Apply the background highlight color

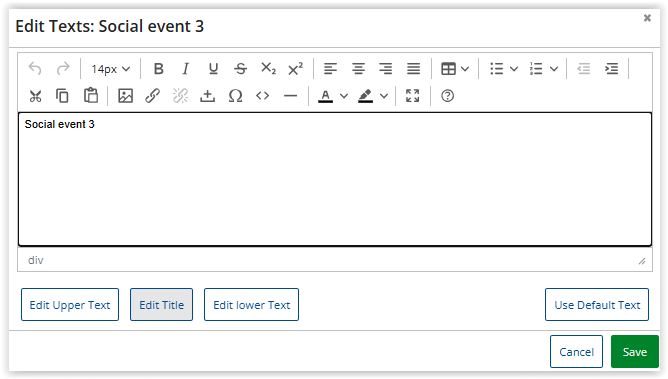coord(366,96)
